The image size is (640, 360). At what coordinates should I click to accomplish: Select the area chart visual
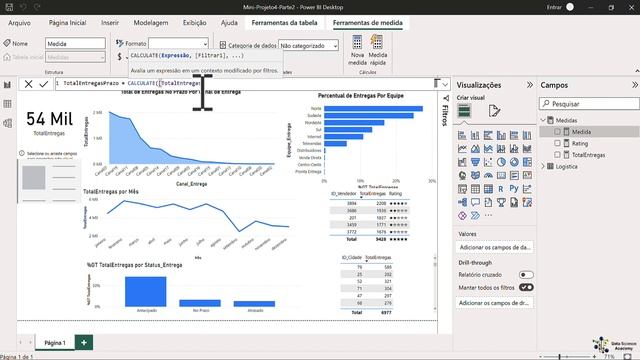(x=475, y=149)
